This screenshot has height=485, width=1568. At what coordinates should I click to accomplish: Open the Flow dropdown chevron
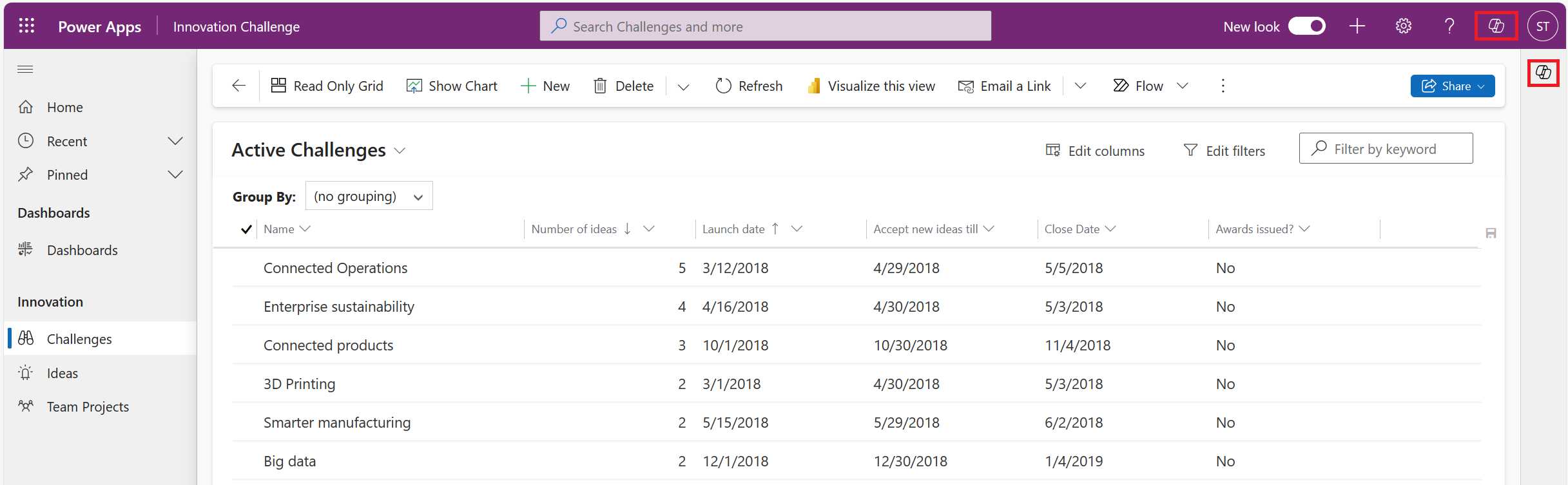click(1183, 86)
